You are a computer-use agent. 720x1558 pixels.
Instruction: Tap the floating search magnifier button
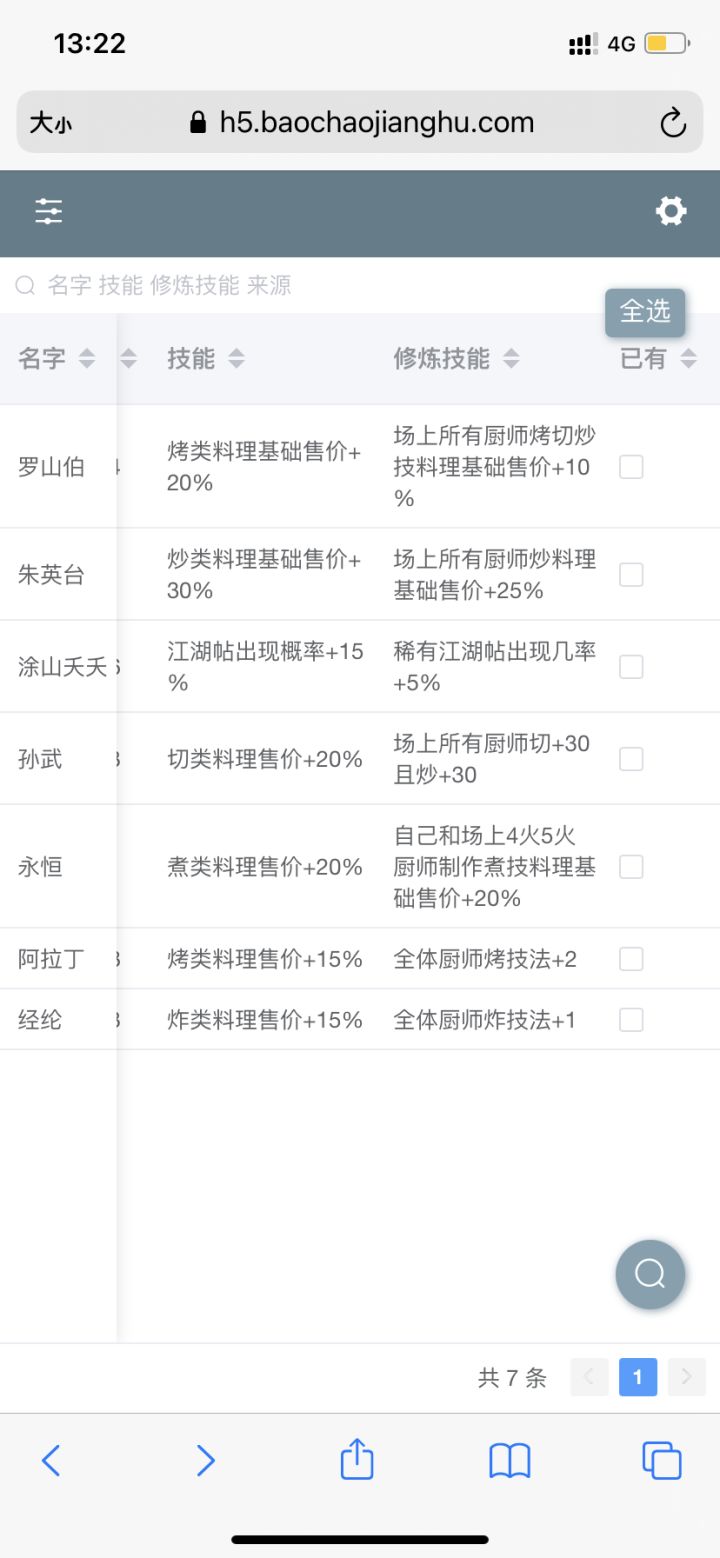point(650,1274)
